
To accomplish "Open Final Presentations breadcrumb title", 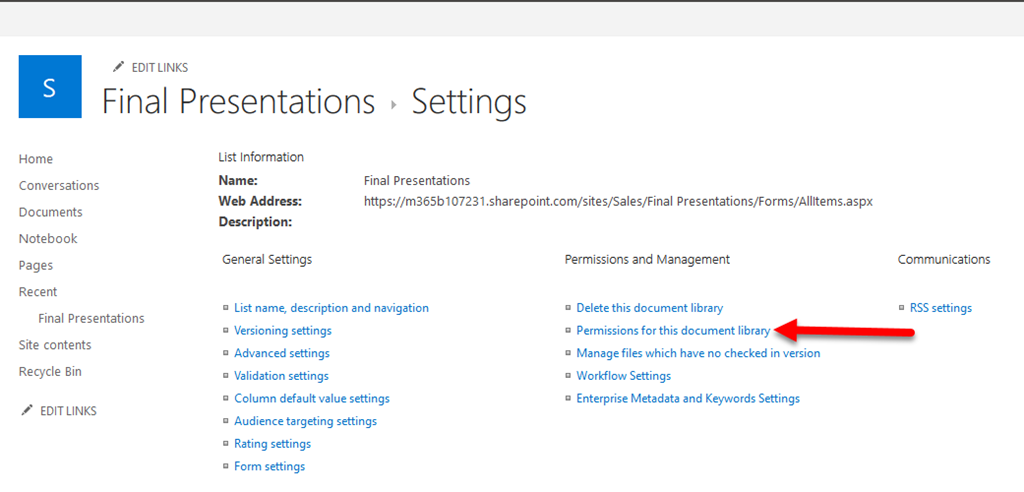I will tap(238, 102).
